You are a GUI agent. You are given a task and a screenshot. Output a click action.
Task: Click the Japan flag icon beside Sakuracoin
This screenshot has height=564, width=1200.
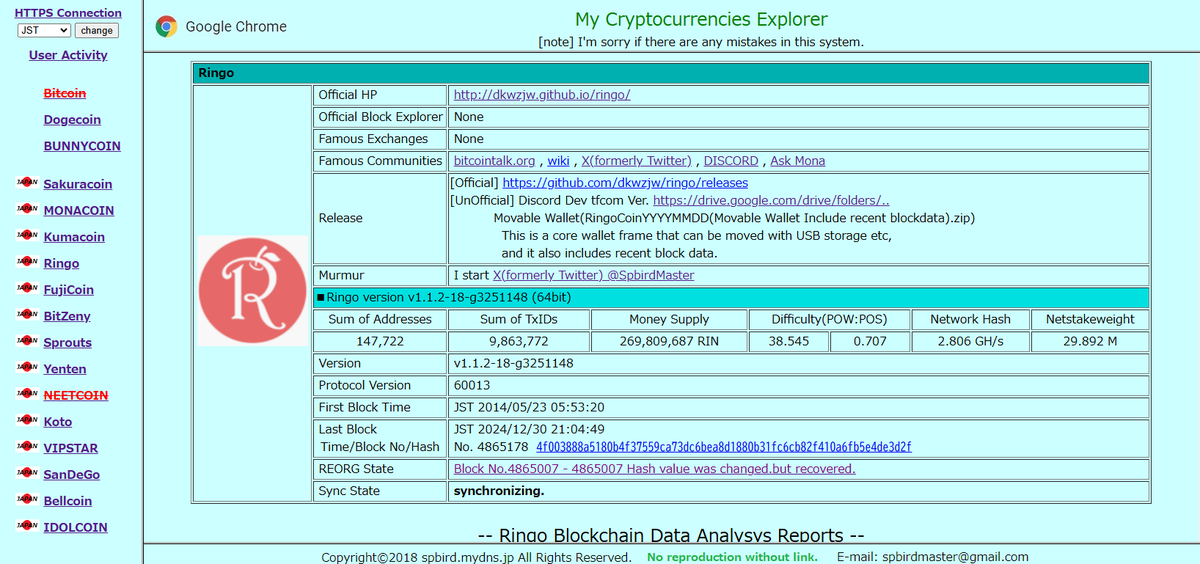[27, 183]
